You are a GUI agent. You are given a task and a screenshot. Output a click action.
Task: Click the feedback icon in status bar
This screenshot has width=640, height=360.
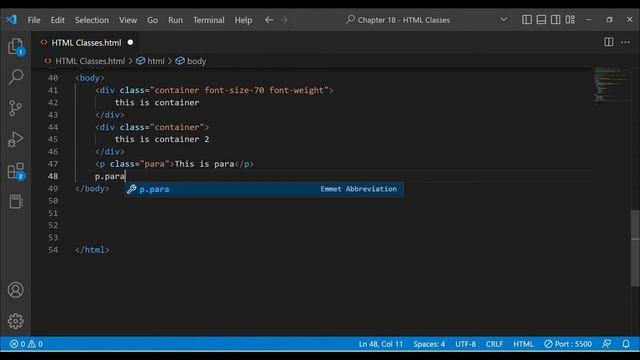click(607, 344)
